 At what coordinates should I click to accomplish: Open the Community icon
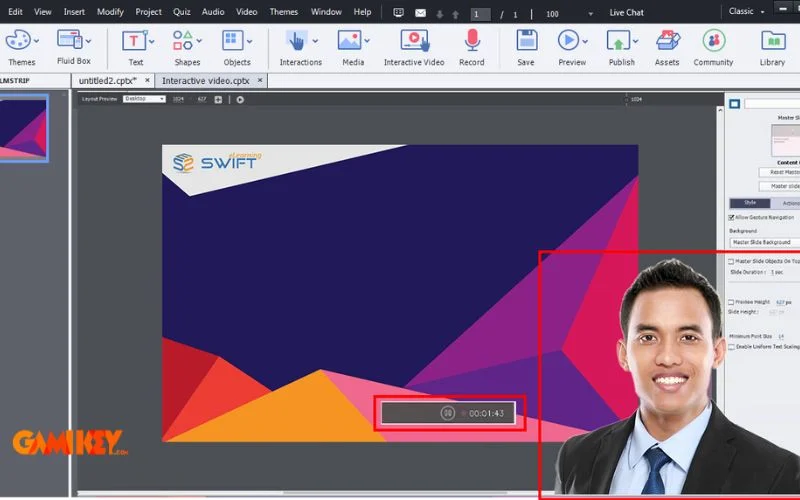click(714, 40)
